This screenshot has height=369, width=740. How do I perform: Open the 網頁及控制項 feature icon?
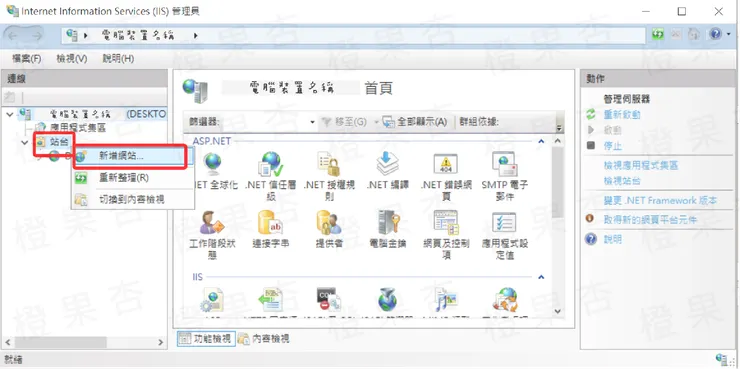[x=446, y=223]
